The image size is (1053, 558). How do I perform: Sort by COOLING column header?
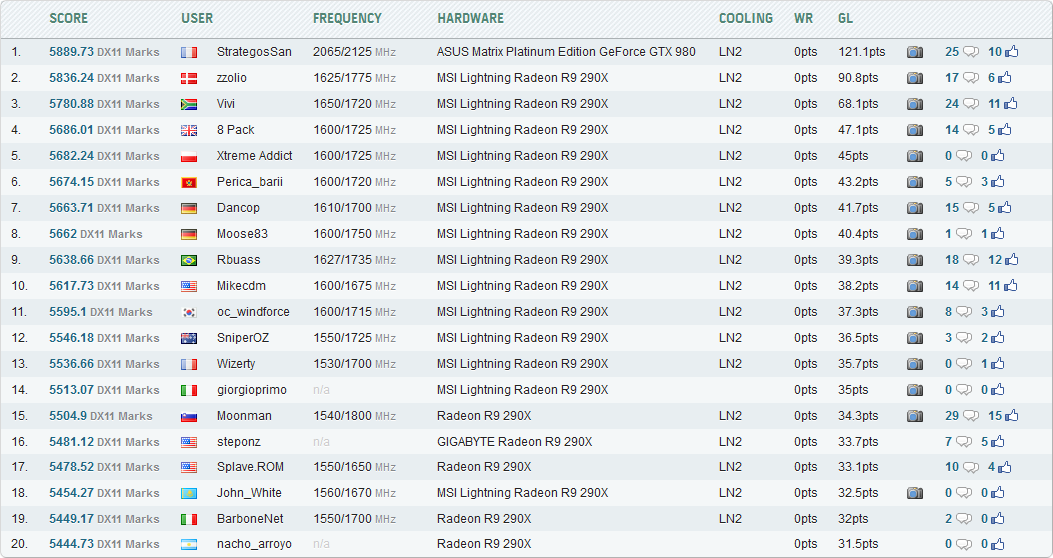point(746,18)
